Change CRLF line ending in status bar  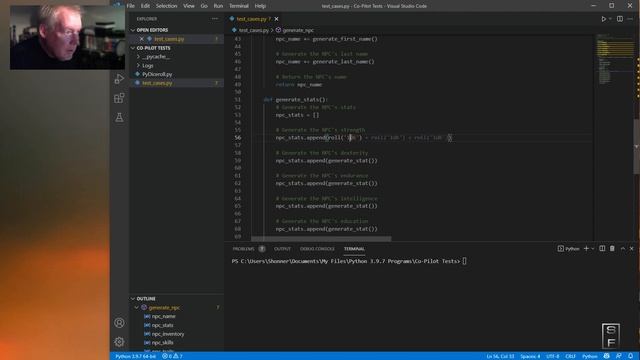[570, 356]
